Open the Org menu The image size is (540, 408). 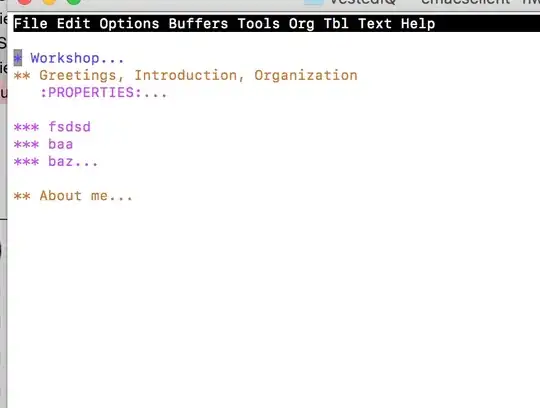click(x=302, y=24)
